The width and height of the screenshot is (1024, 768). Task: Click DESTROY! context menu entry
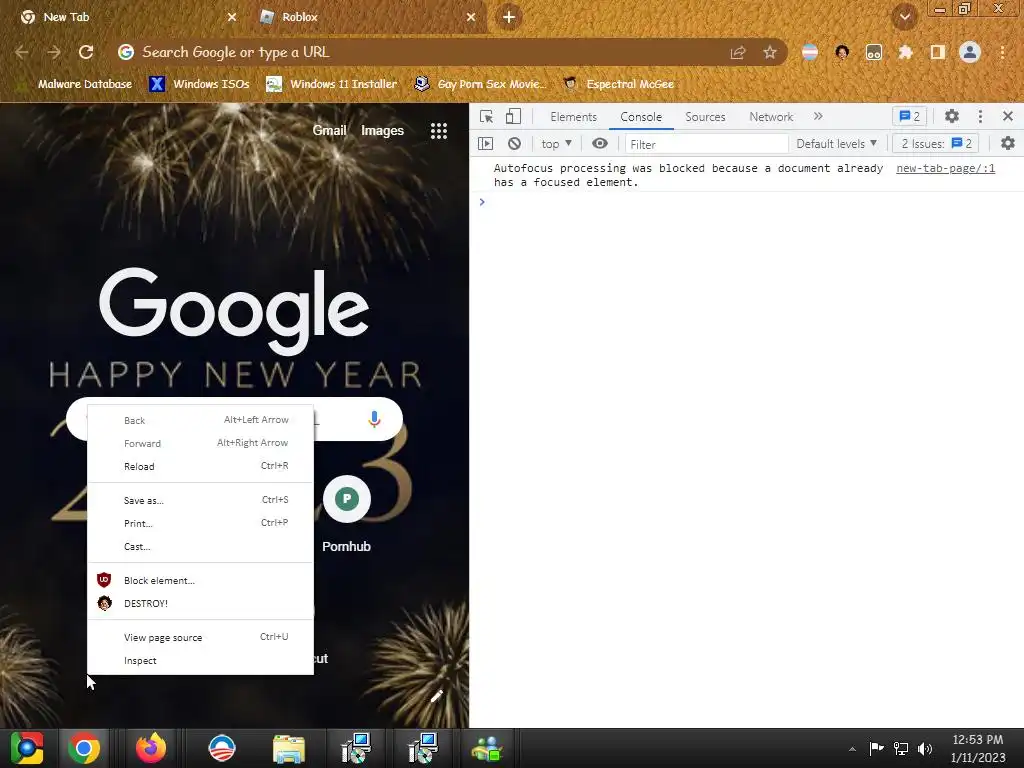tap(200, 603)
